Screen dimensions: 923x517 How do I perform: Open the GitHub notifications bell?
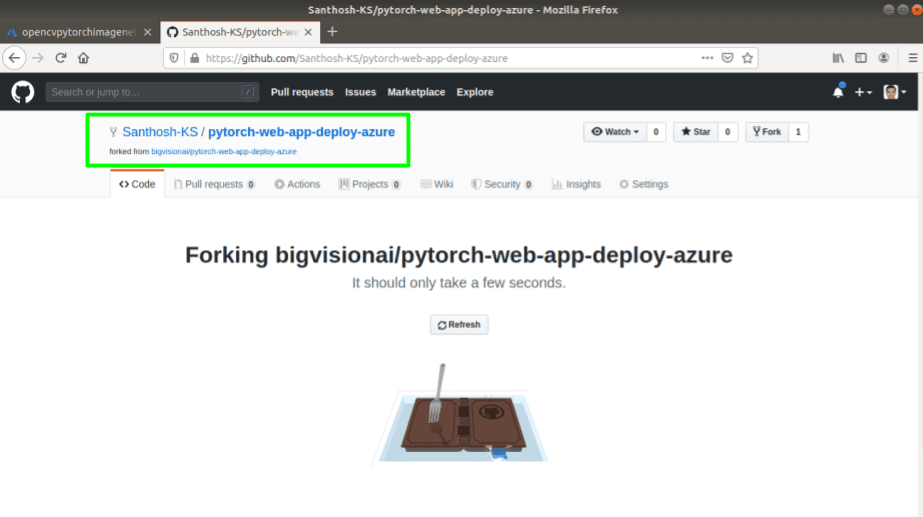838,91
